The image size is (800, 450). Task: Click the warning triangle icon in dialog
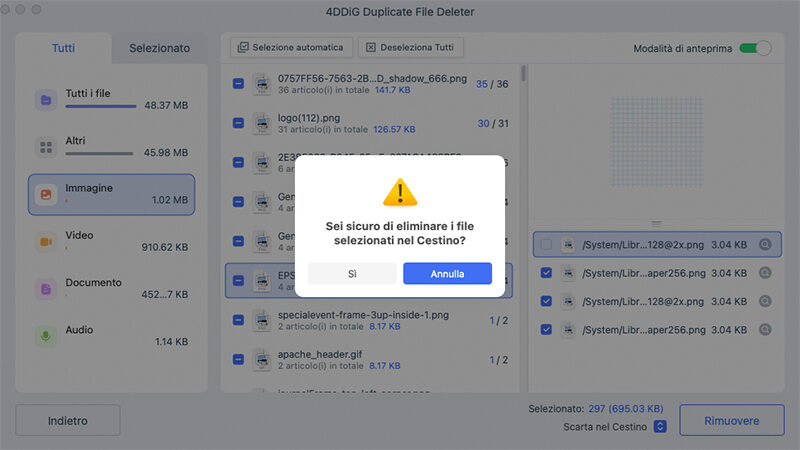(400, 192)
